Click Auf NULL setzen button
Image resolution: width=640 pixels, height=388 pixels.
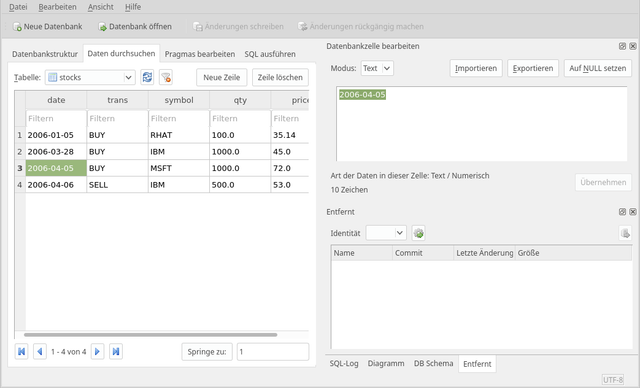click(x=598, y=68)
